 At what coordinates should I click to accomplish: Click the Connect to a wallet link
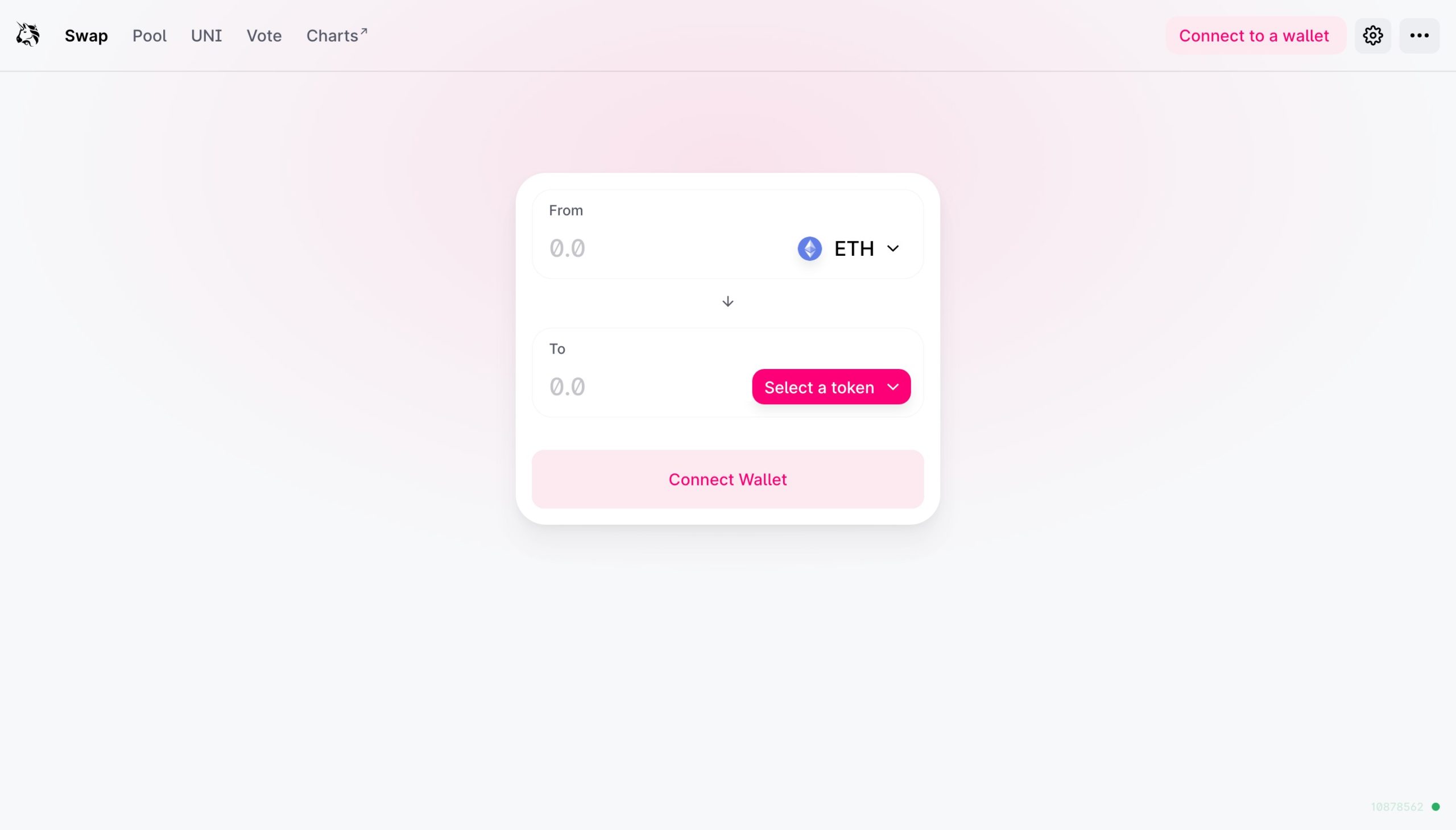tap(1253, 34)
